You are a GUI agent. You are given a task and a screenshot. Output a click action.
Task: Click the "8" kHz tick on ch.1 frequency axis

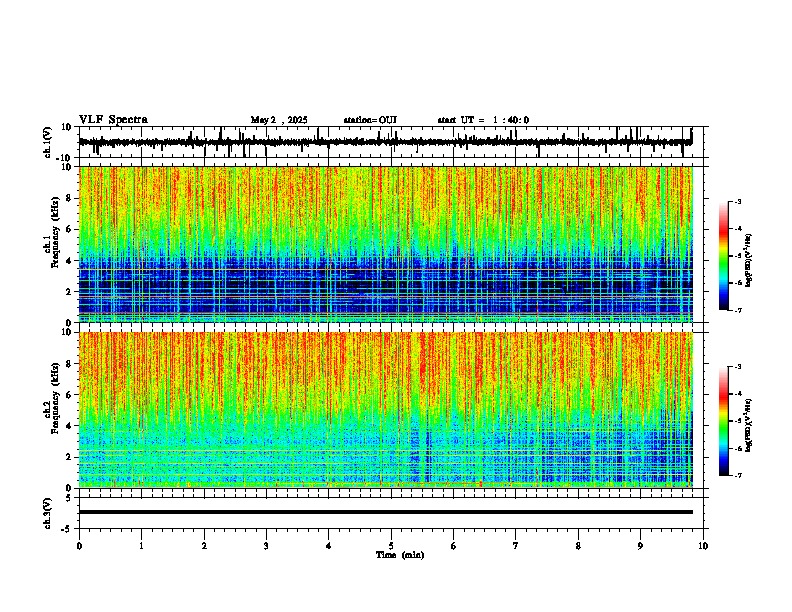tap(70, 198)
